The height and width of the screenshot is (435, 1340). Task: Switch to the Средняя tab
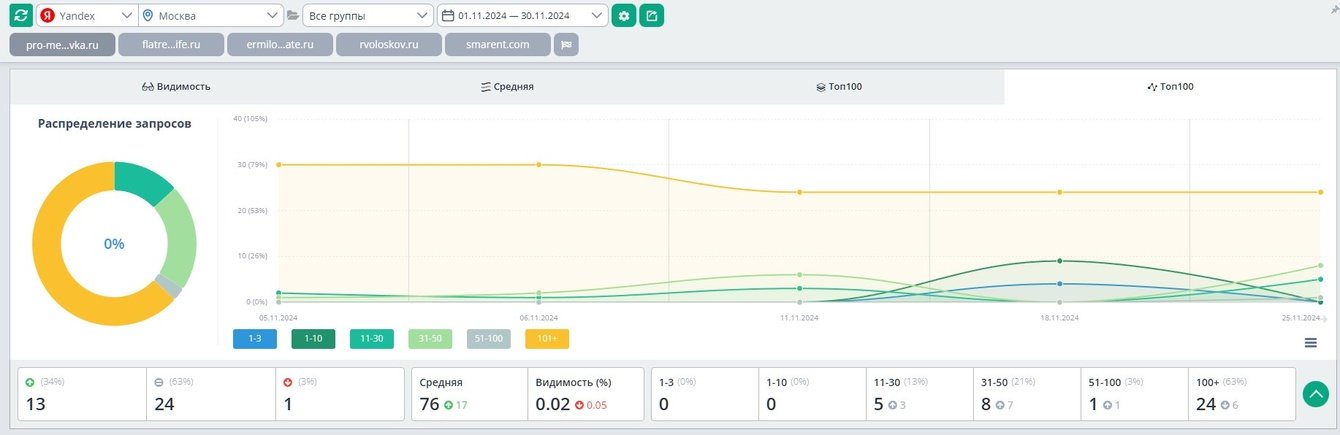coord(507,87)
